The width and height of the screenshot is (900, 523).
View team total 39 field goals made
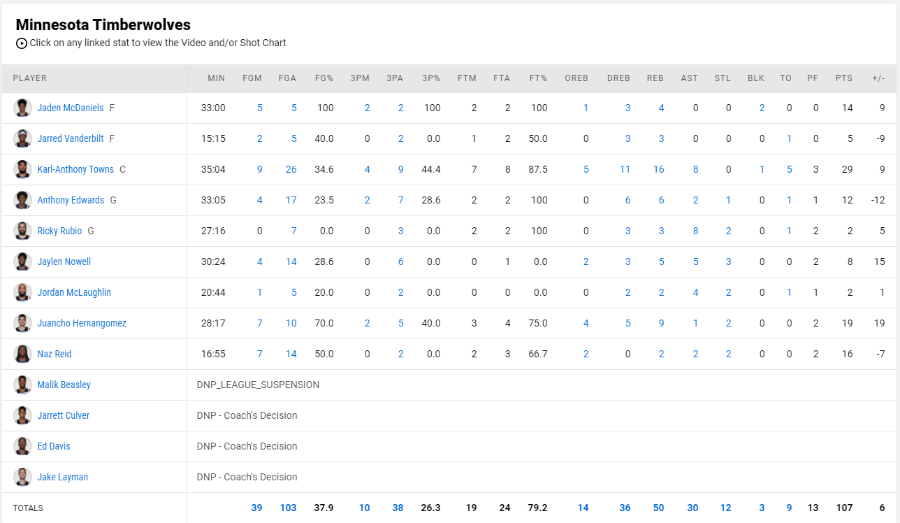tap(257, 507)
